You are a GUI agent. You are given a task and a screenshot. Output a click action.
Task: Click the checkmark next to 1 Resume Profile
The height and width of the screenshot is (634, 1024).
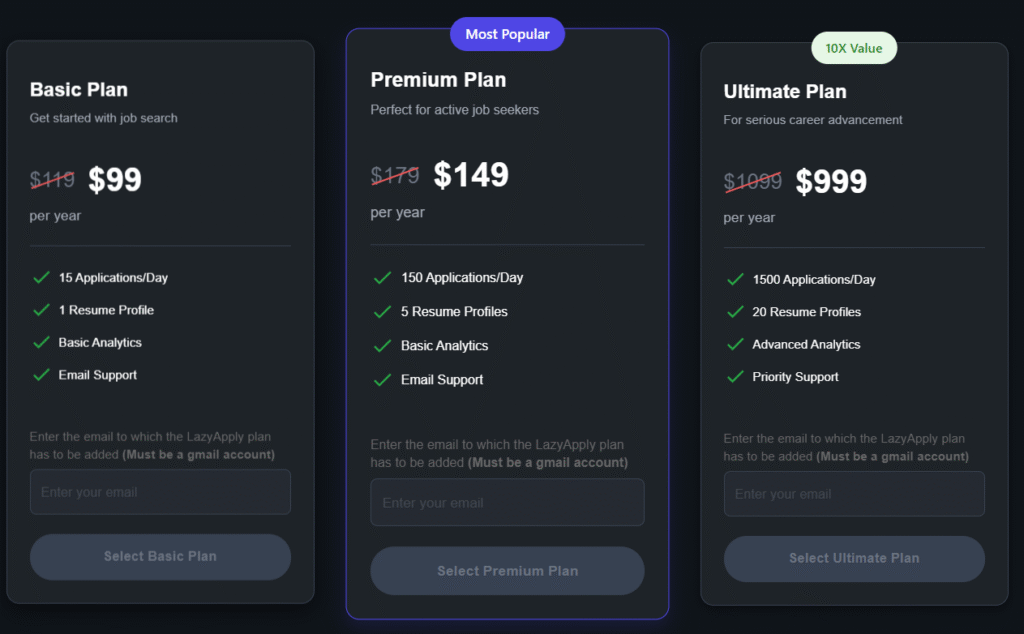tap(39, 311)
